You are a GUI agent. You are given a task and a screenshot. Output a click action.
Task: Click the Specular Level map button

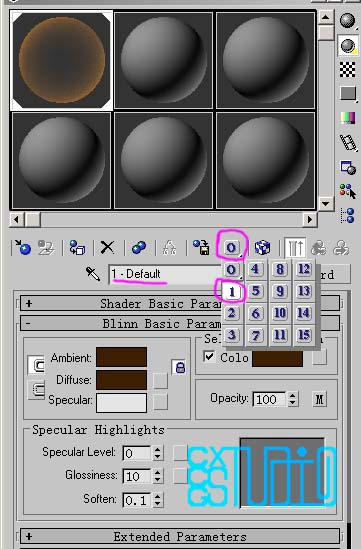(x=180, y=453)
